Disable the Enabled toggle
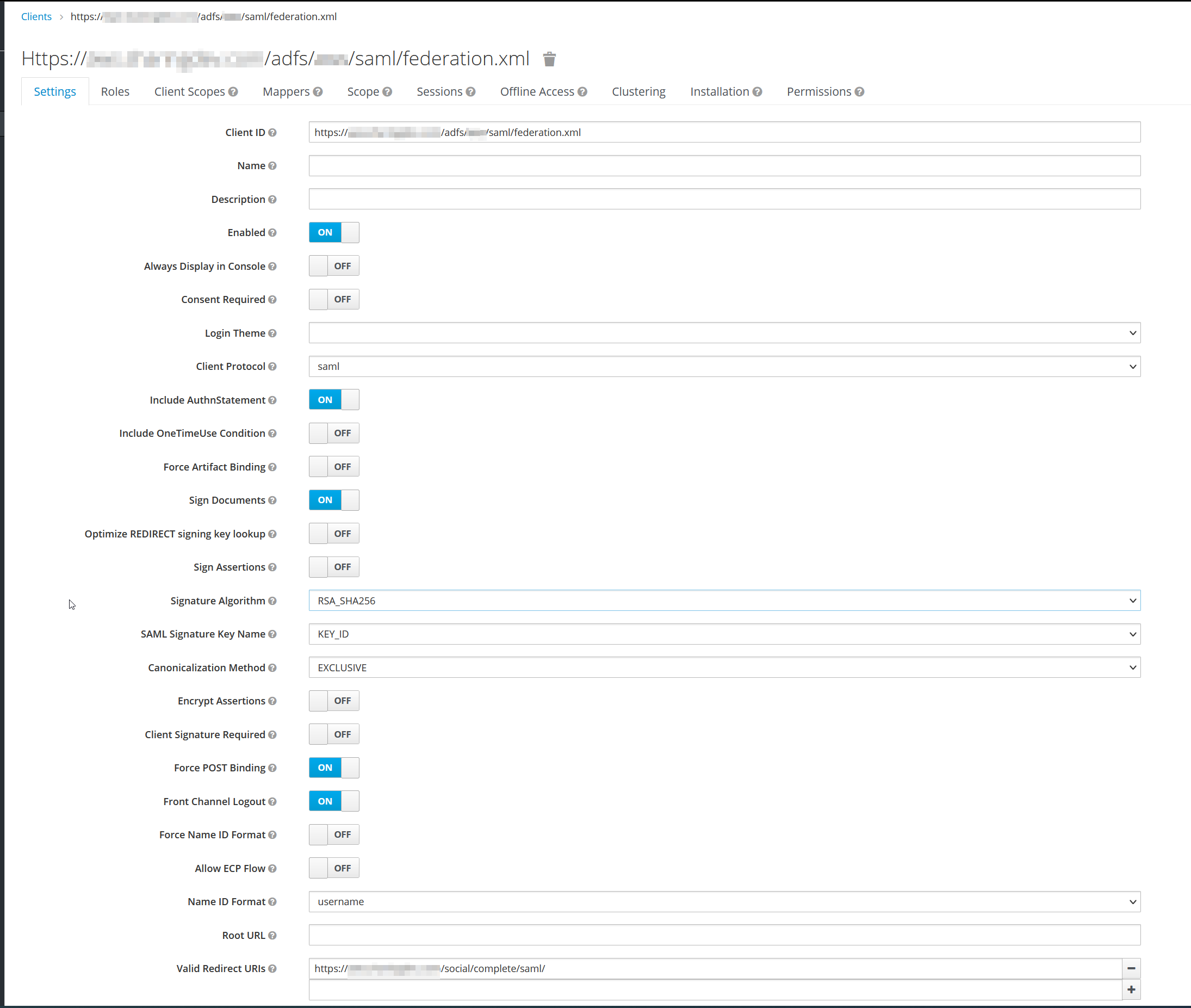Screen dimensions: 1191x1008 pos(333,232)
